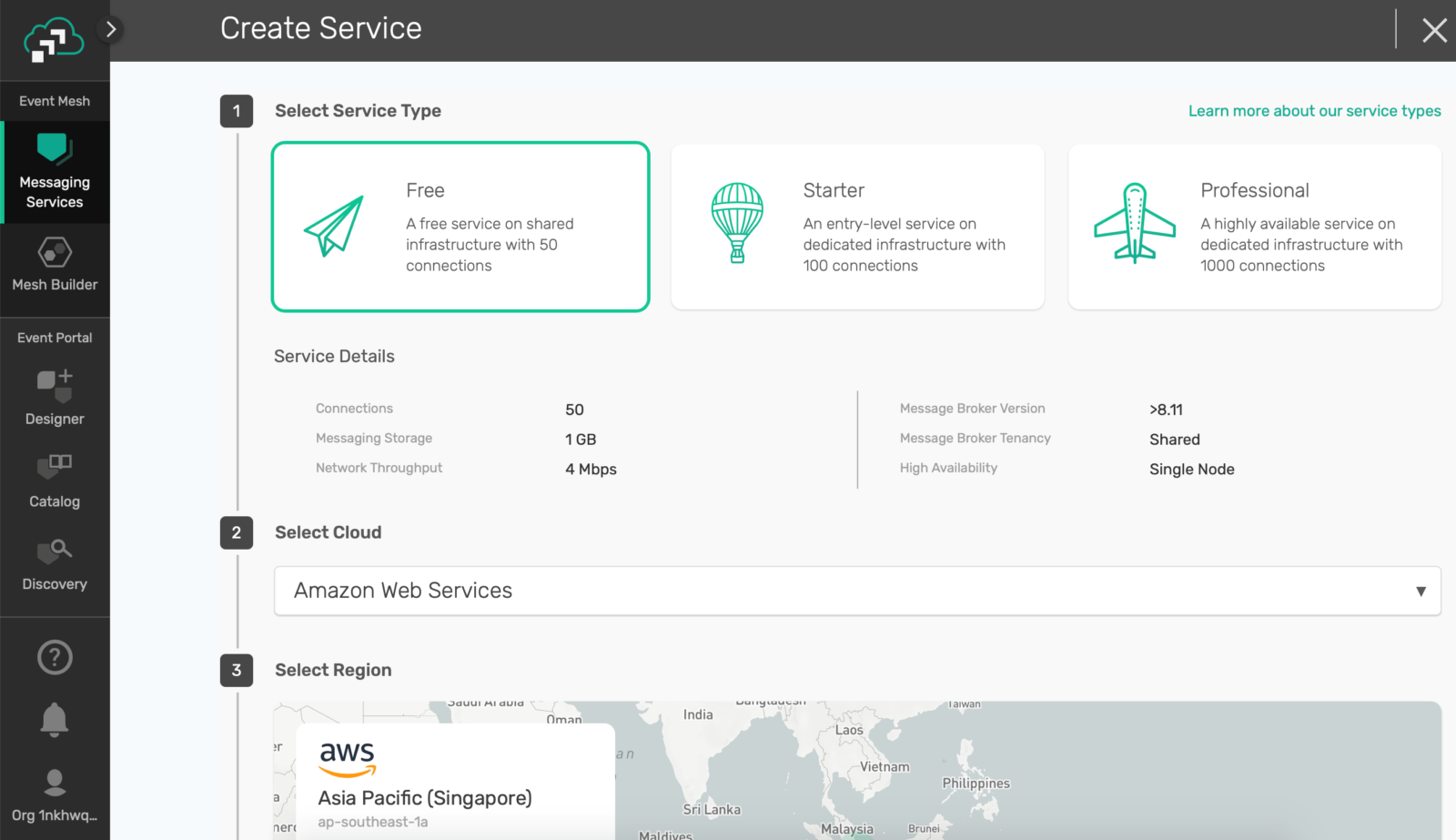Viewport: 1456px width, 840px height.
Task: Open the Event Portal section
Action: click(x=55, y=337)
